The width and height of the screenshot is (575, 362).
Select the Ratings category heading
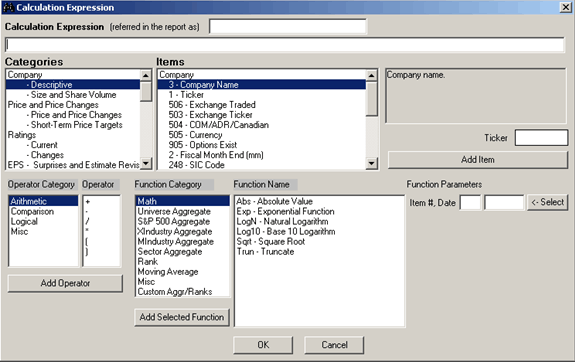(x=22, y=135)
